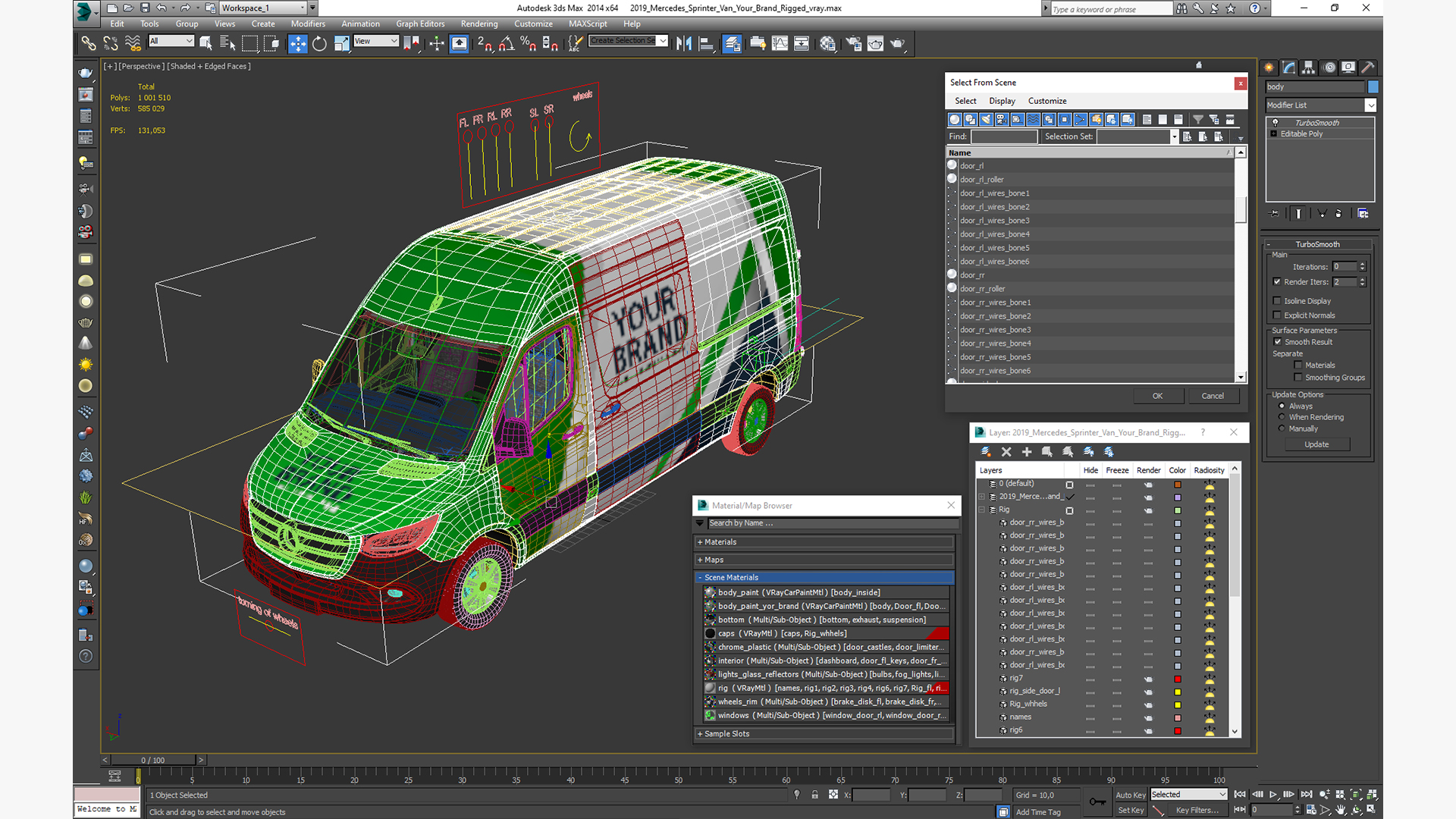Click the Select and Link chain icon
The width and height of the screenshot is (1456, 819).
click(89, 44)
